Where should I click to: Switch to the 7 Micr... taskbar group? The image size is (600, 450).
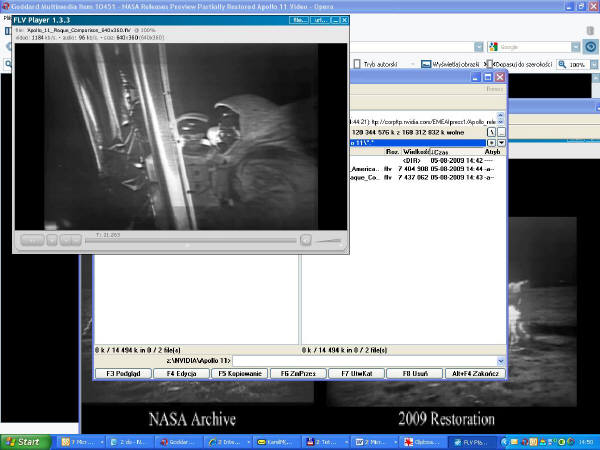81,442
